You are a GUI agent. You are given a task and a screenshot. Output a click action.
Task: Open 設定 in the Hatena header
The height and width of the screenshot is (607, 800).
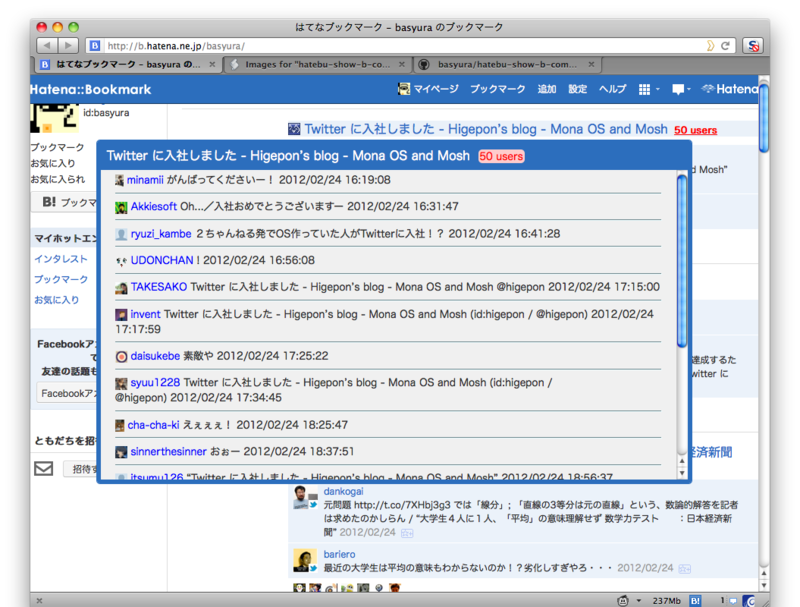pyautogui.click(x=578, y=89)
